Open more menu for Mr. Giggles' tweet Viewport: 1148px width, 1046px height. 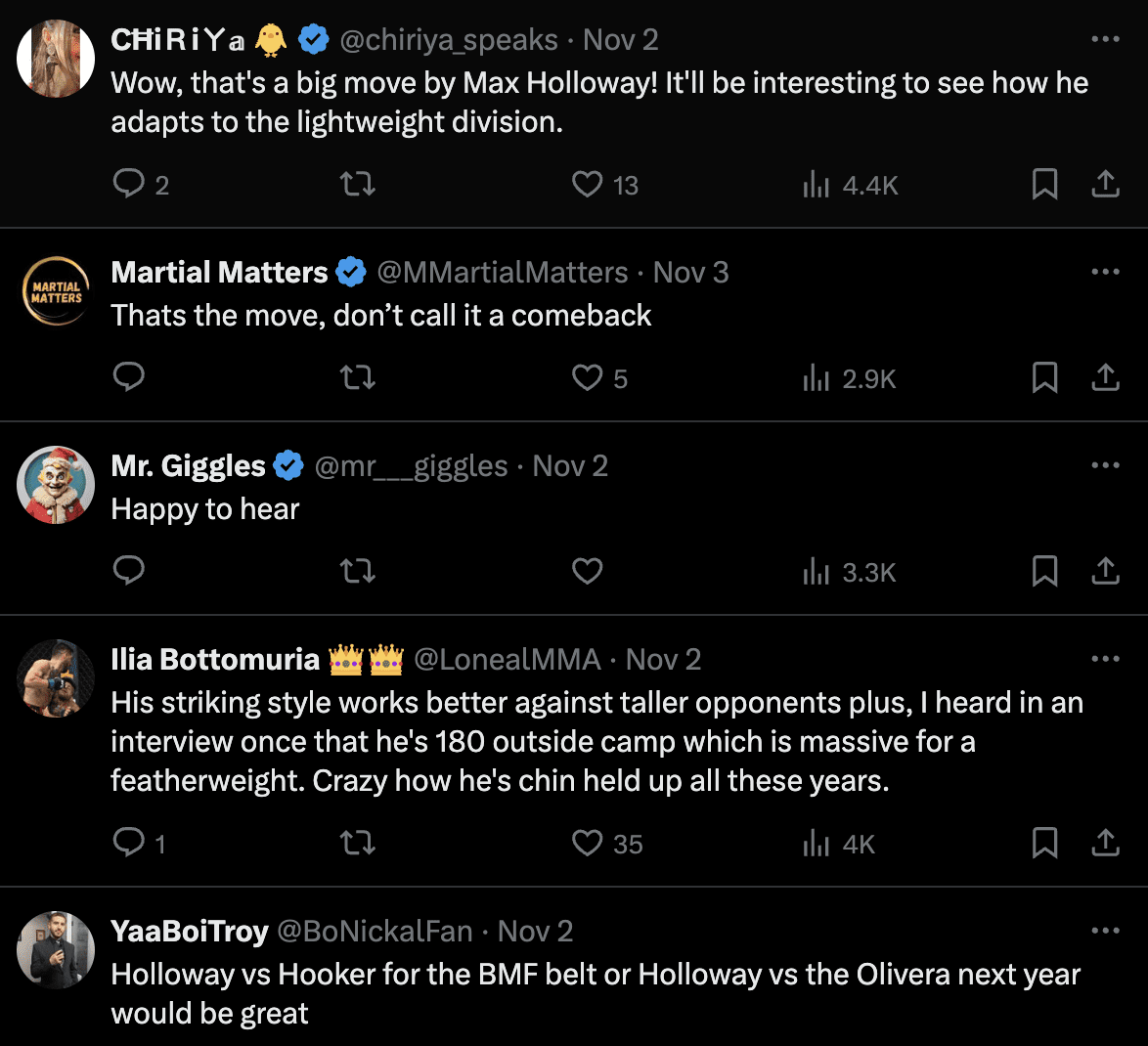(x=1105, y=465)
